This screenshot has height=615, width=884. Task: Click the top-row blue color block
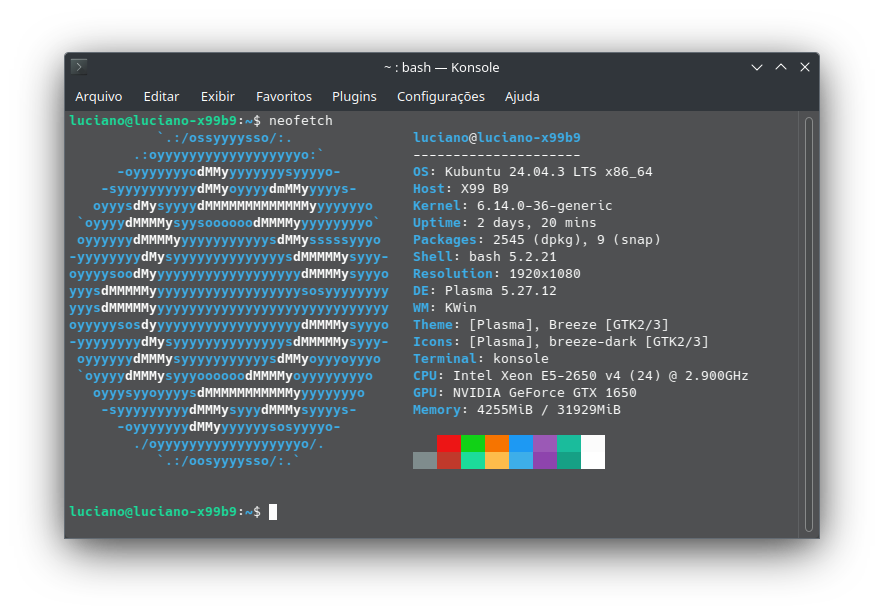point(521,443)
